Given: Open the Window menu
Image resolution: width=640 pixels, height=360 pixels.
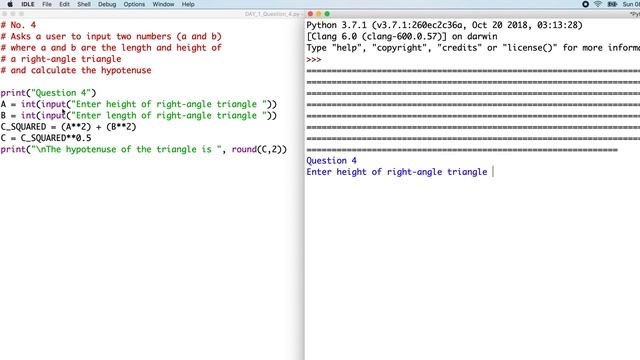Looking at the screenshot, I should pos(163,4).
